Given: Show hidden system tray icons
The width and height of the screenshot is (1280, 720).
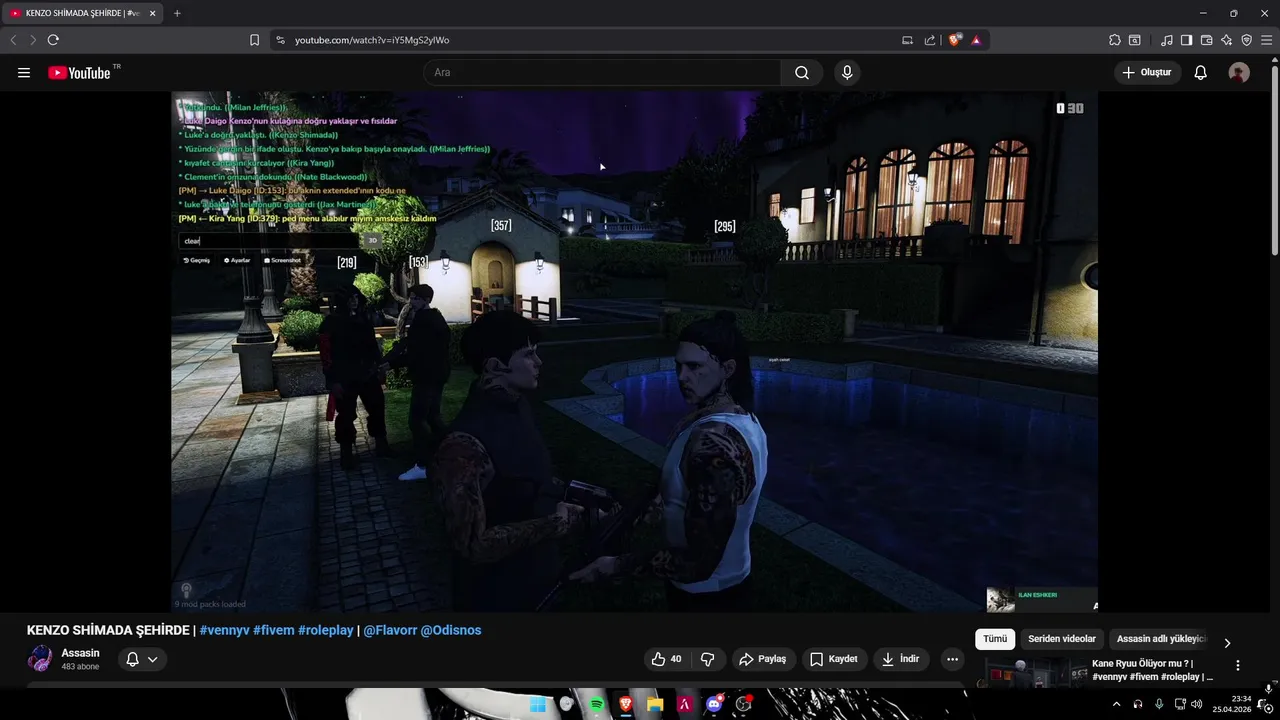Looking at the screenshot, I should click(x=1116, y=704).
